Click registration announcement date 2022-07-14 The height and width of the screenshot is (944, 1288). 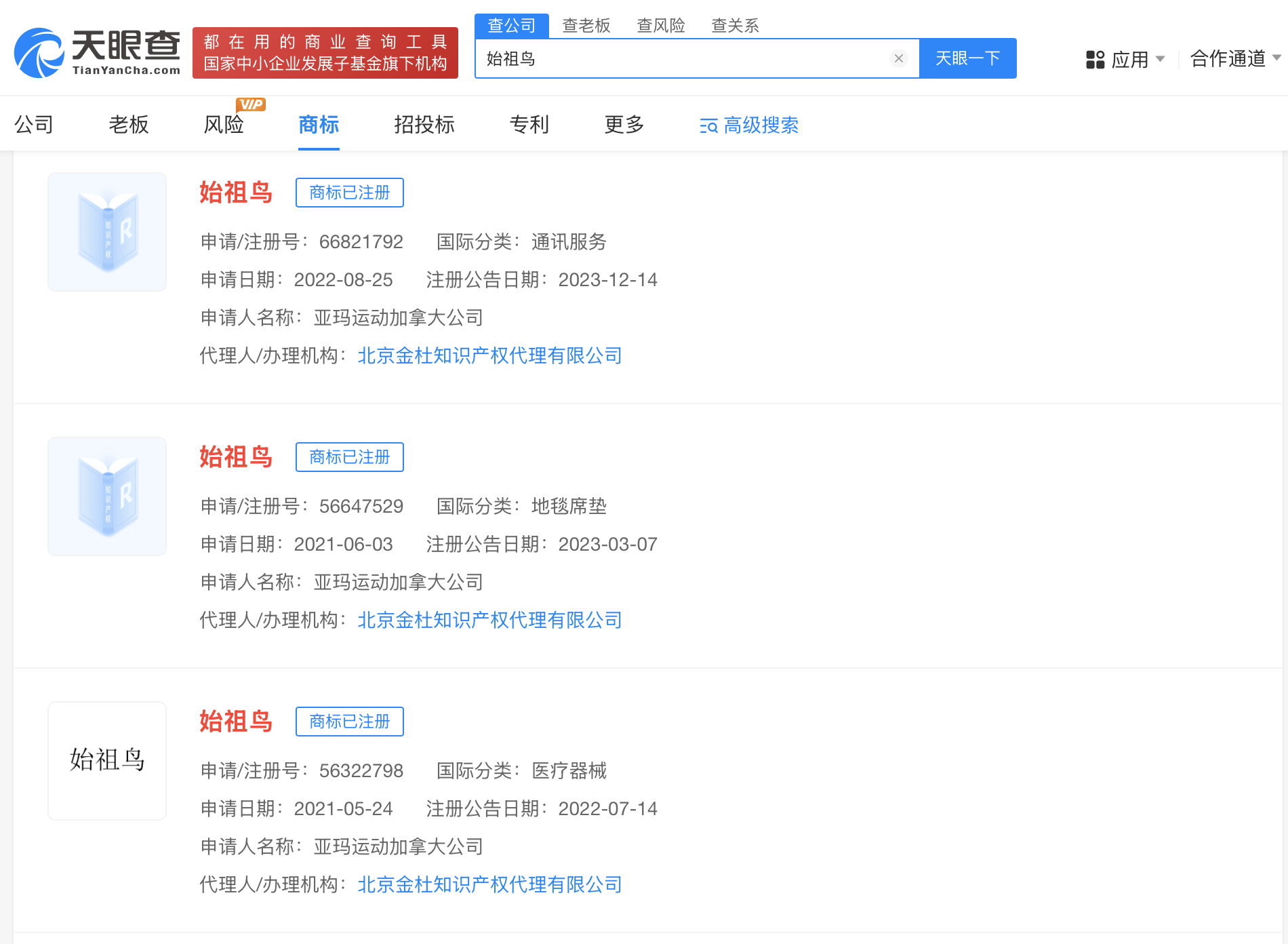pos(608,809)
